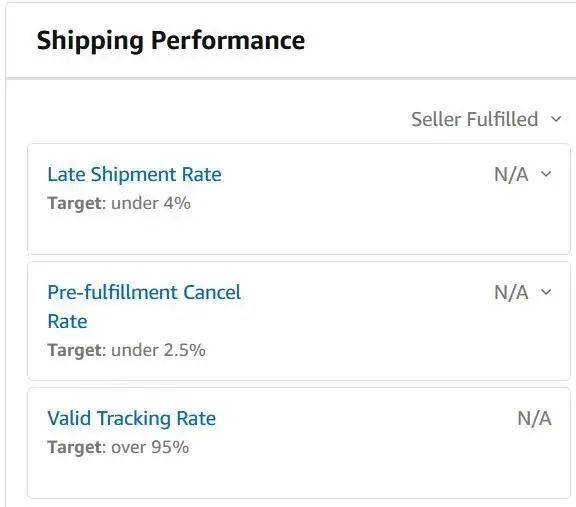The height and width of the screenshot is (507, 576).
Task: Open the Seller Fulfilled dropdown
Action: click(486, 119)
